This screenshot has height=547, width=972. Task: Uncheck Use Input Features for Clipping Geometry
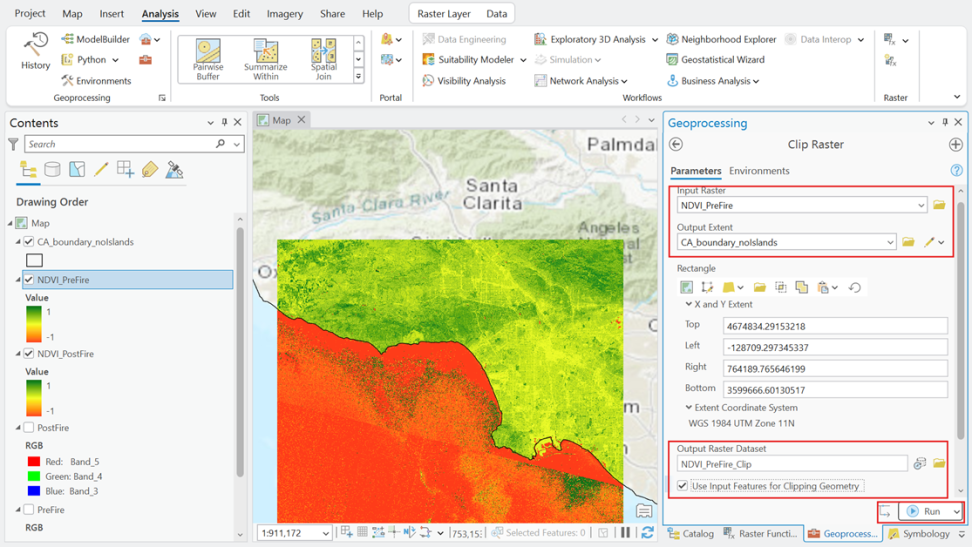click(683, 486)
